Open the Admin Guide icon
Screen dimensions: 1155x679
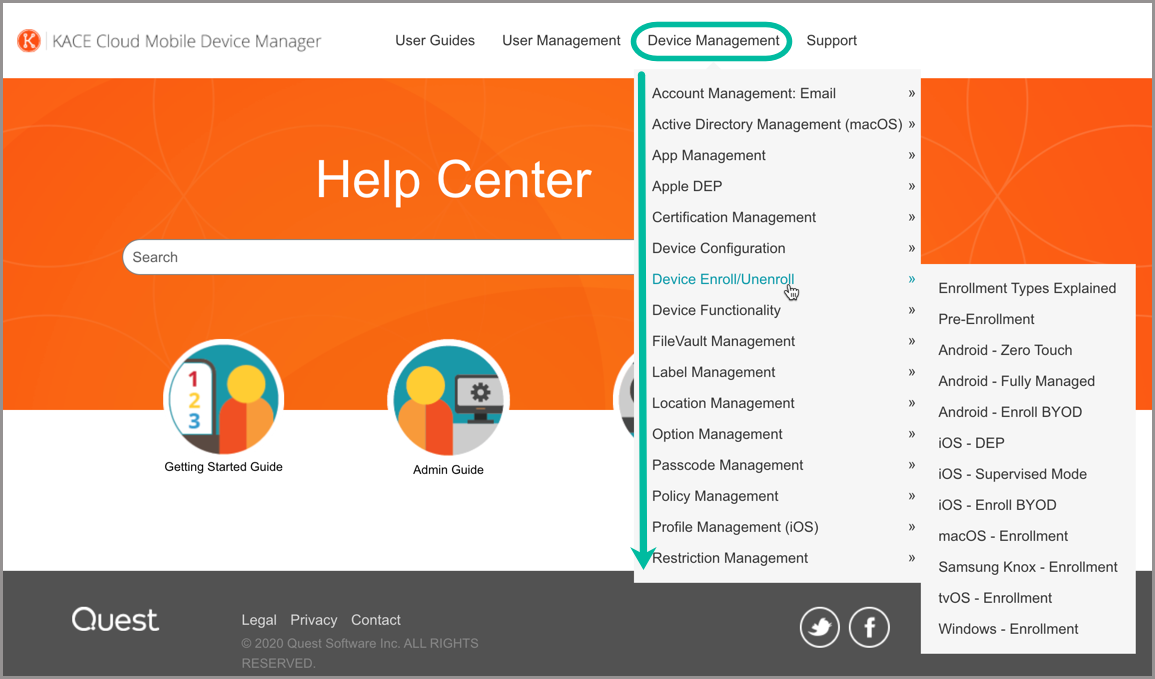pos(448,397)
